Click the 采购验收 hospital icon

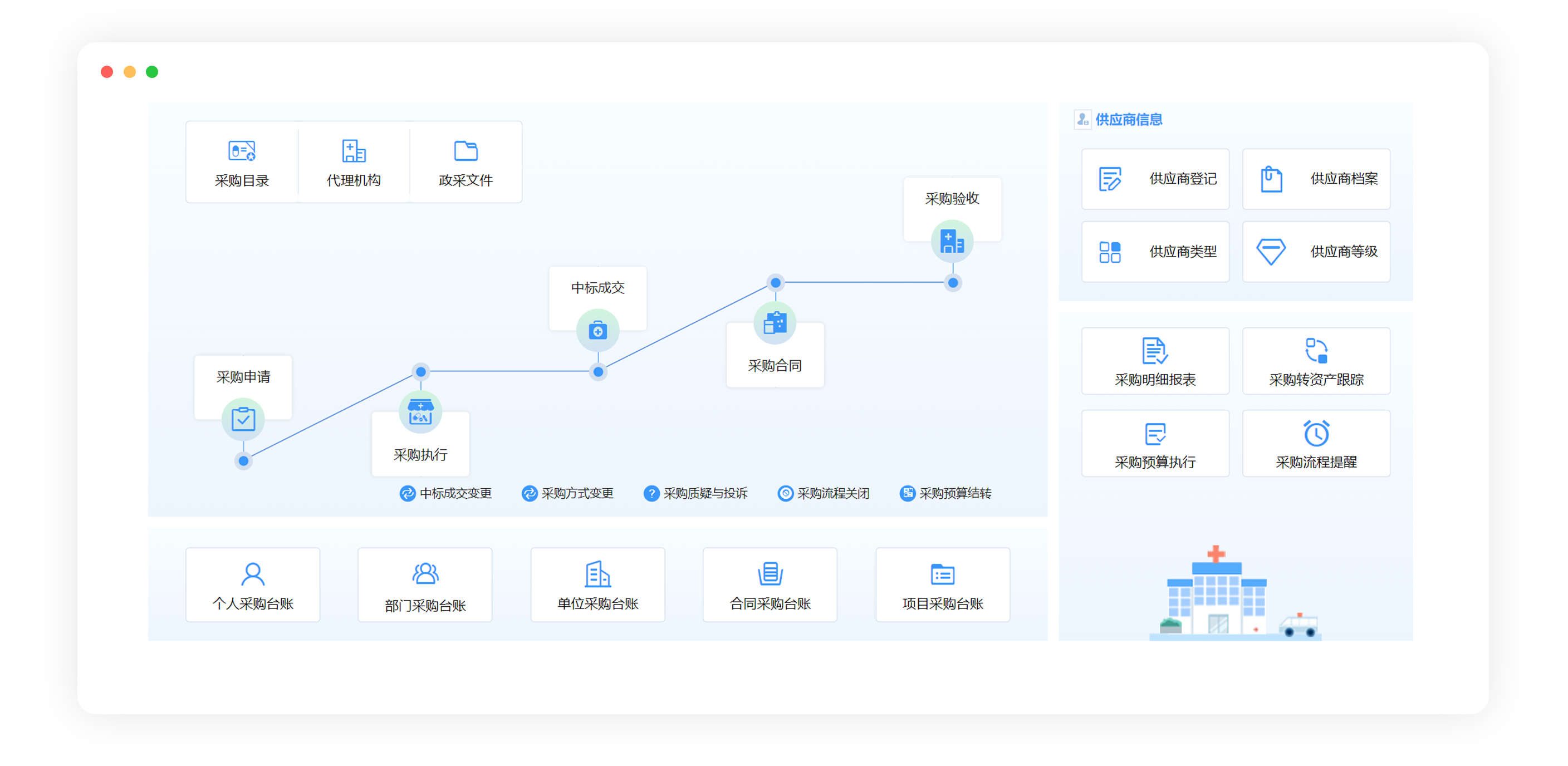coord(952,242)
